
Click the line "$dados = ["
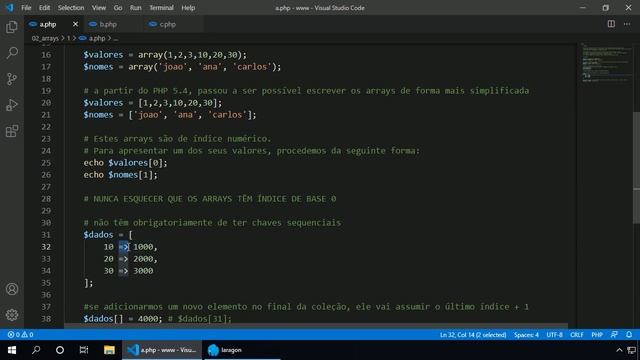[108, 235]
